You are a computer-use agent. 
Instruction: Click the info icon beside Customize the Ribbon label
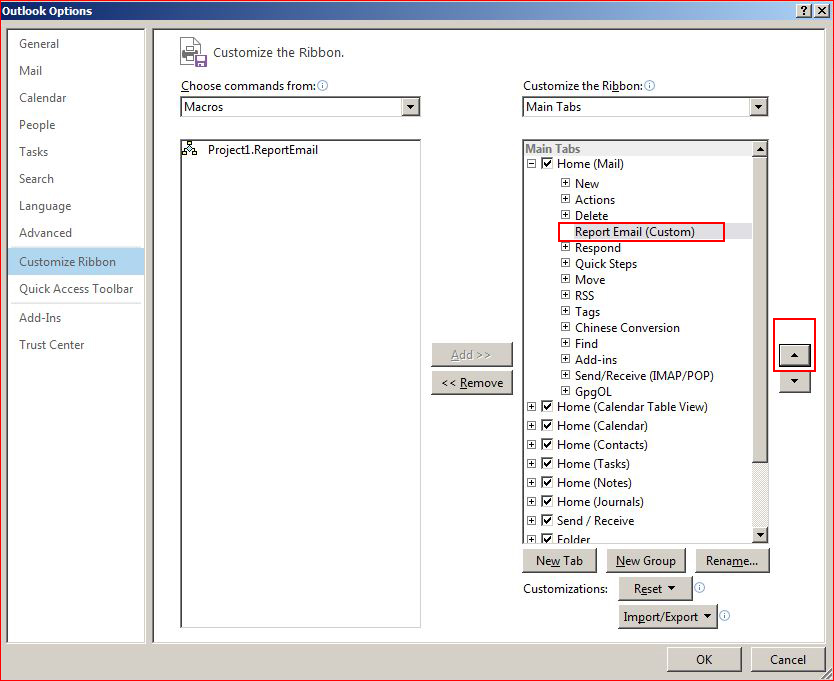pos(649,86)
